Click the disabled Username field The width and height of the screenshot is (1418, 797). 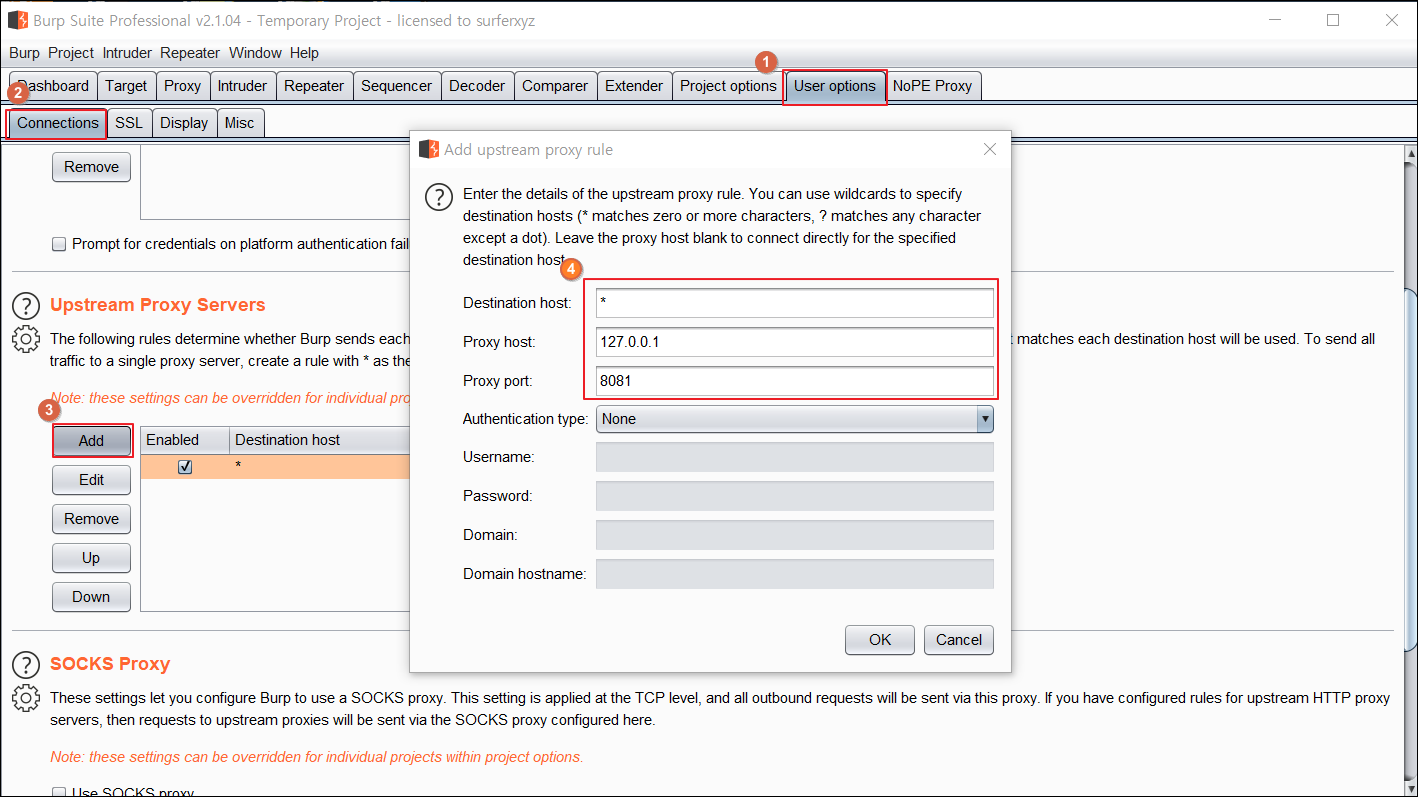click(795, 457)
